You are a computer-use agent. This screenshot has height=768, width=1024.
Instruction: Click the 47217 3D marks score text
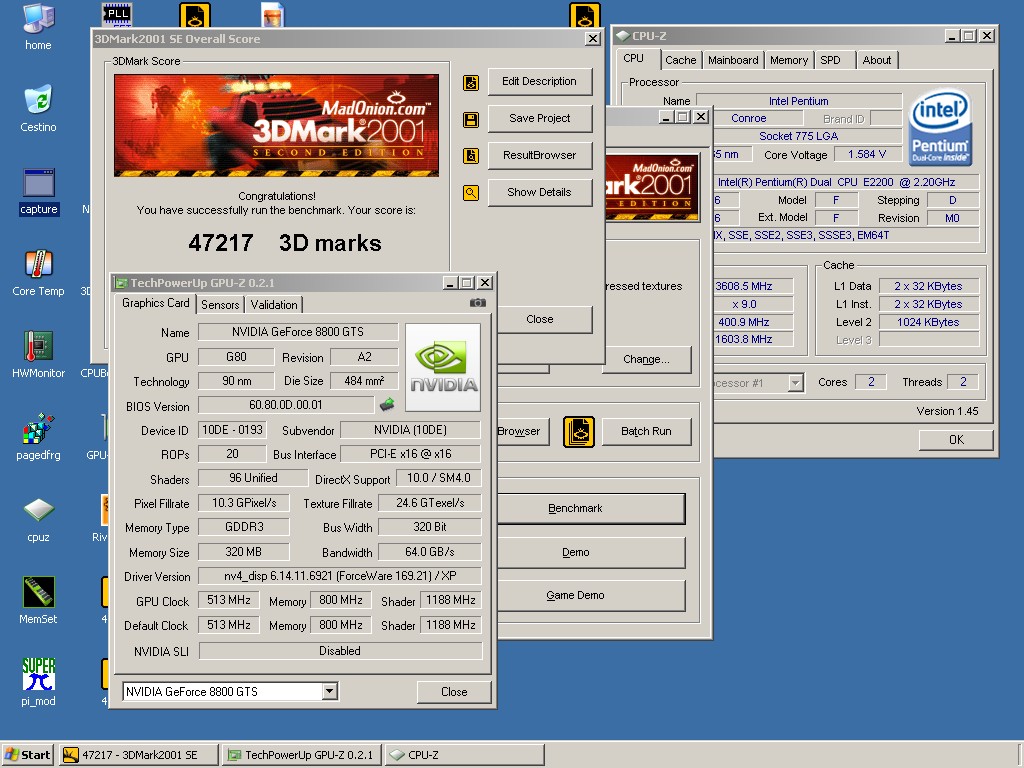285,243
